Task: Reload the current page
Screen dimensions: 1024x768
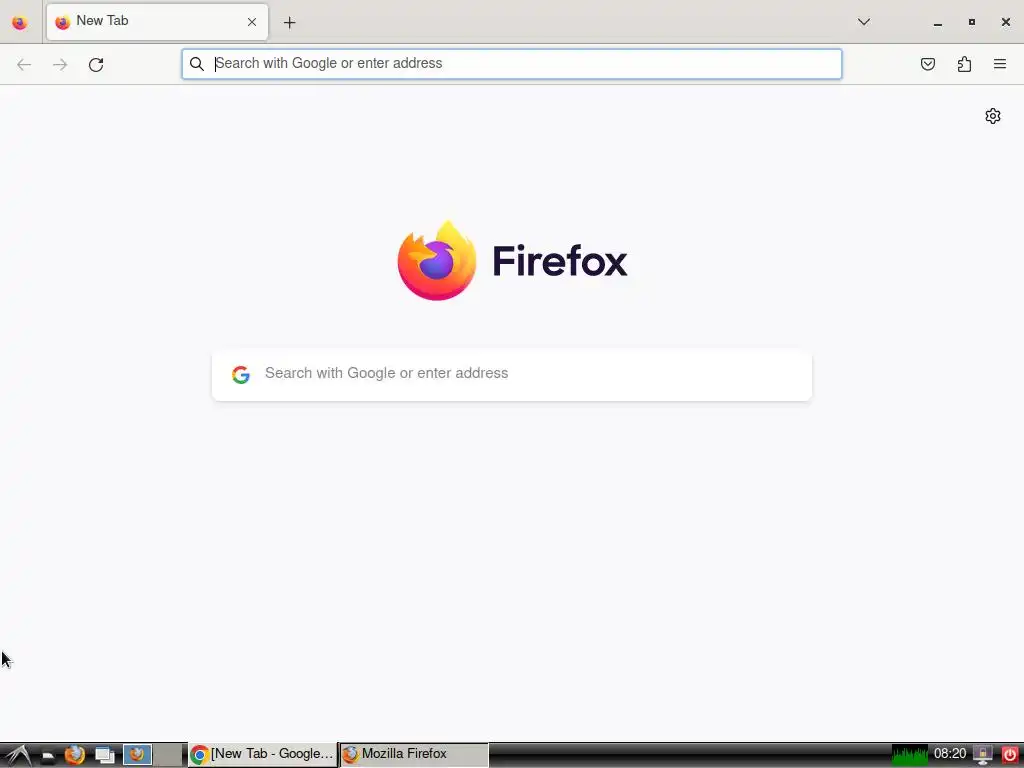Action: click(x=96, y=64)
